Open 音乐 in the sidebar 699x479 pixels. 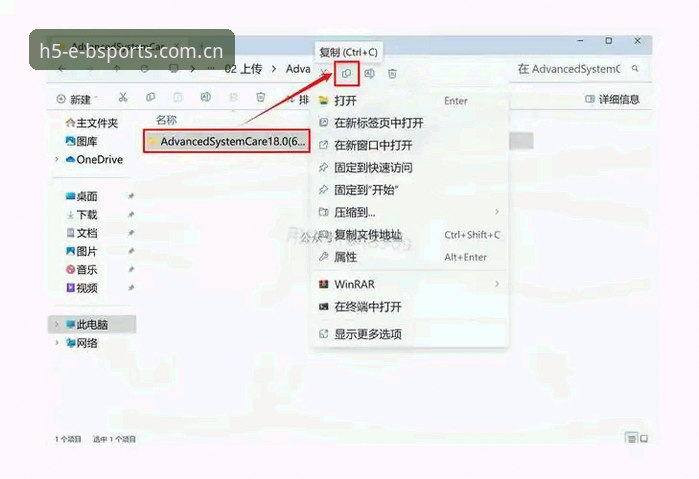(81, 269)
